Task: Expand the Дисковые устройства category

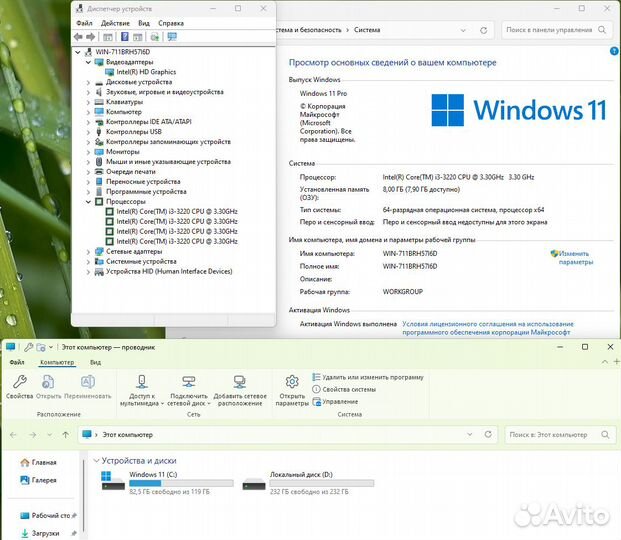Action: pyautogui.click(x=88, y=82)
